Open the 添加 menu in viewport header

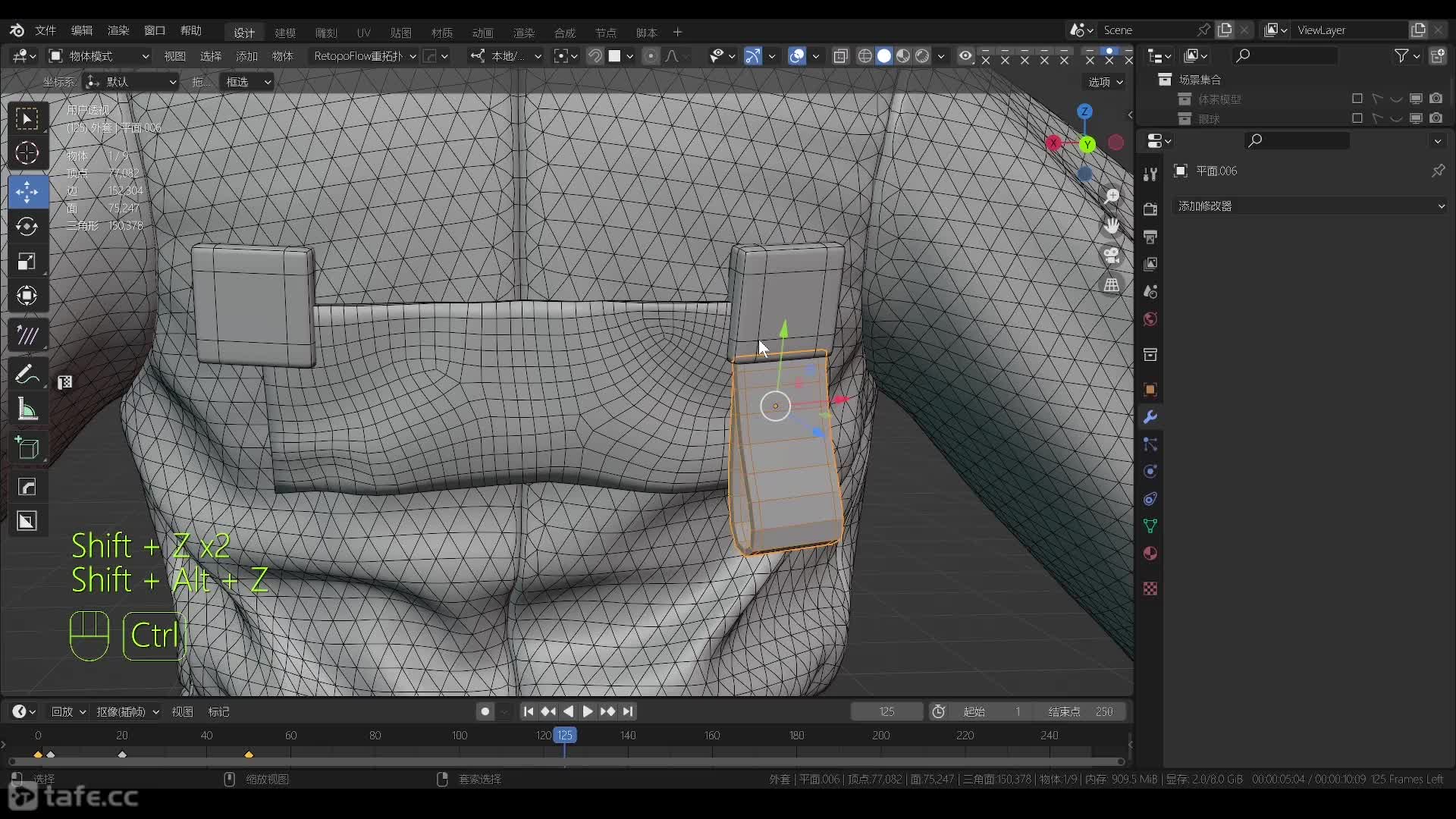[247, 56]
